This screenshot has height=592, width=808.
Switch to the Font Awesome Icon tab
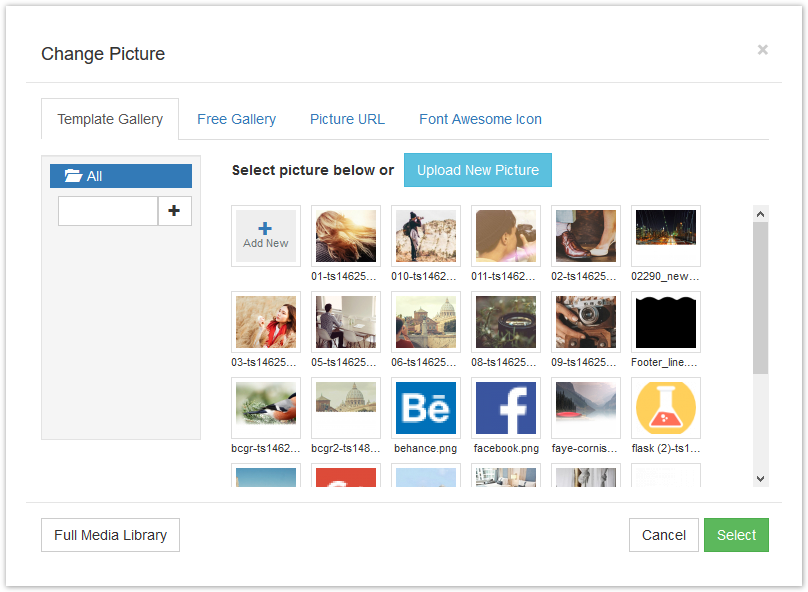pos(480,119)
